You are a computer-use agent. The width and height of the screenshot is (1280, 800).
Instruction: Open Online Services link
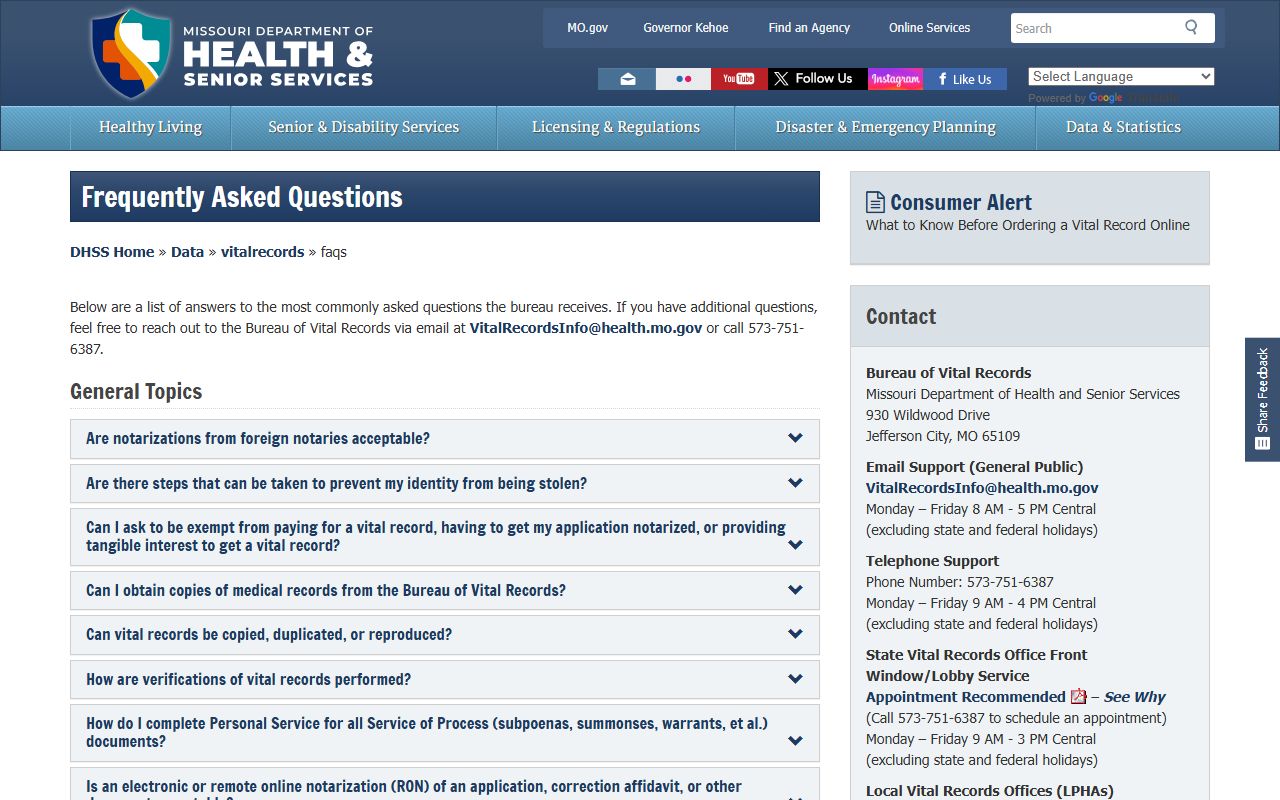[x=929, y=28]
